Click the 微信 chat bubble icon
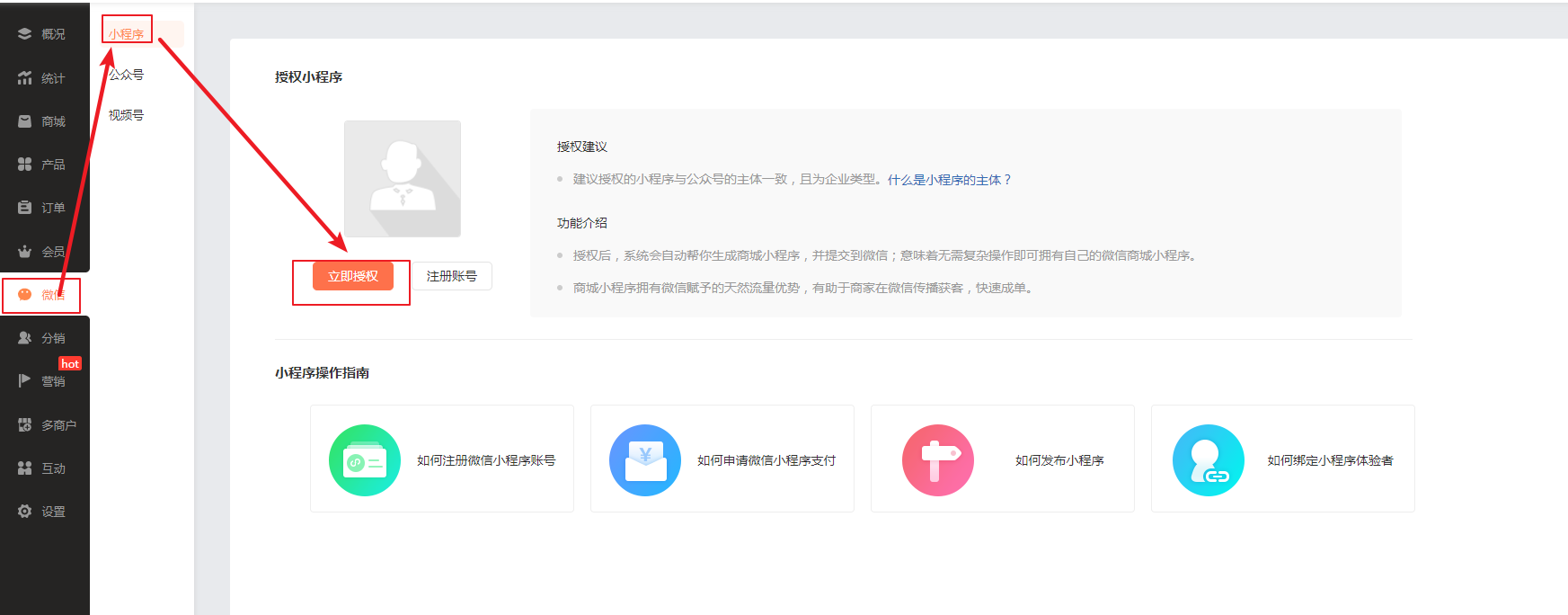Viewport: 1568px width, 615px height. pyautogui.click(x=24, y=295)
